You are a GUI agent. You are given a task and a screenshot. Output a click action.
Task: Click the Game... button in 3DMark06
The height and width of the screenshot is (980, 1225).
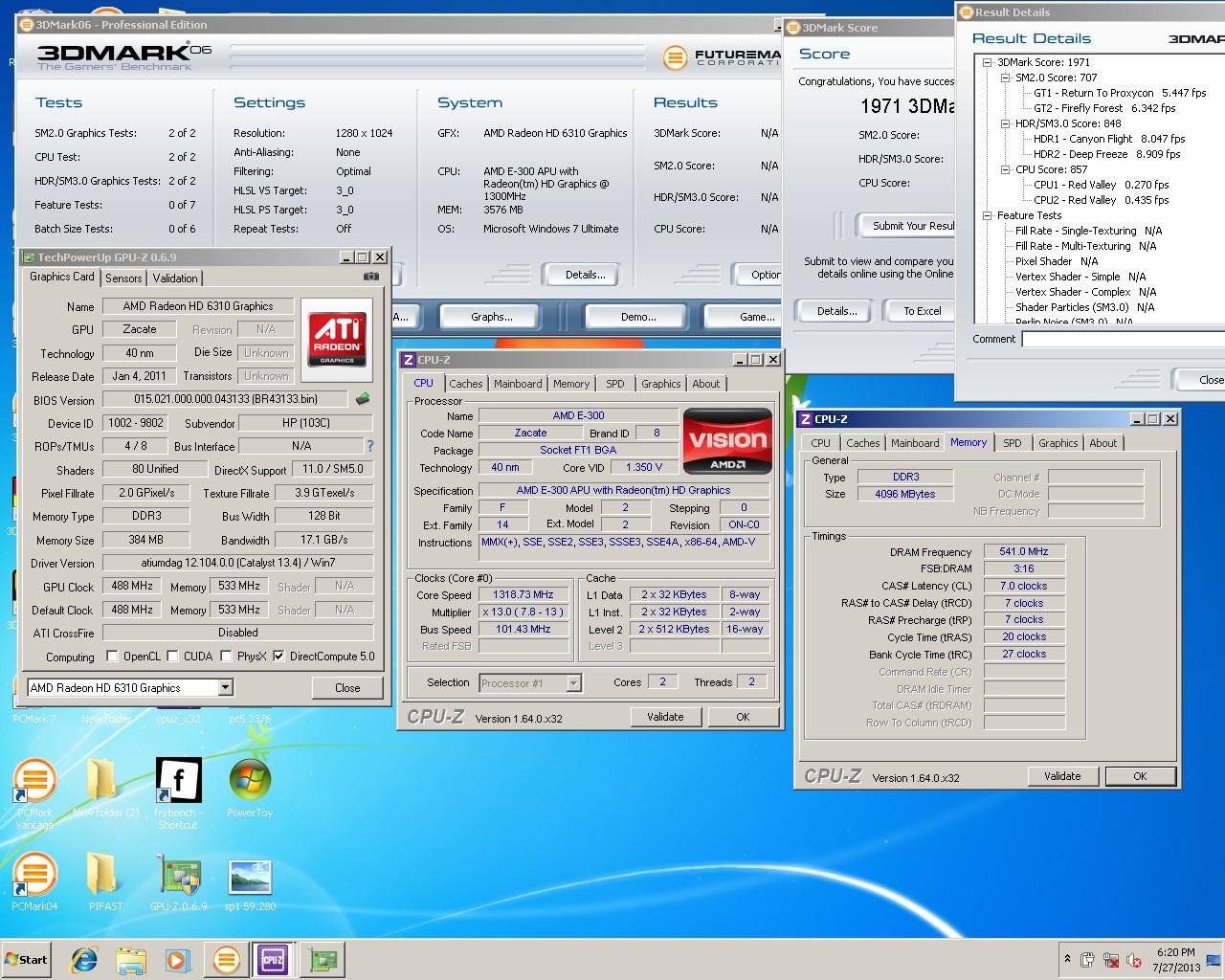[x=745, y=317]
